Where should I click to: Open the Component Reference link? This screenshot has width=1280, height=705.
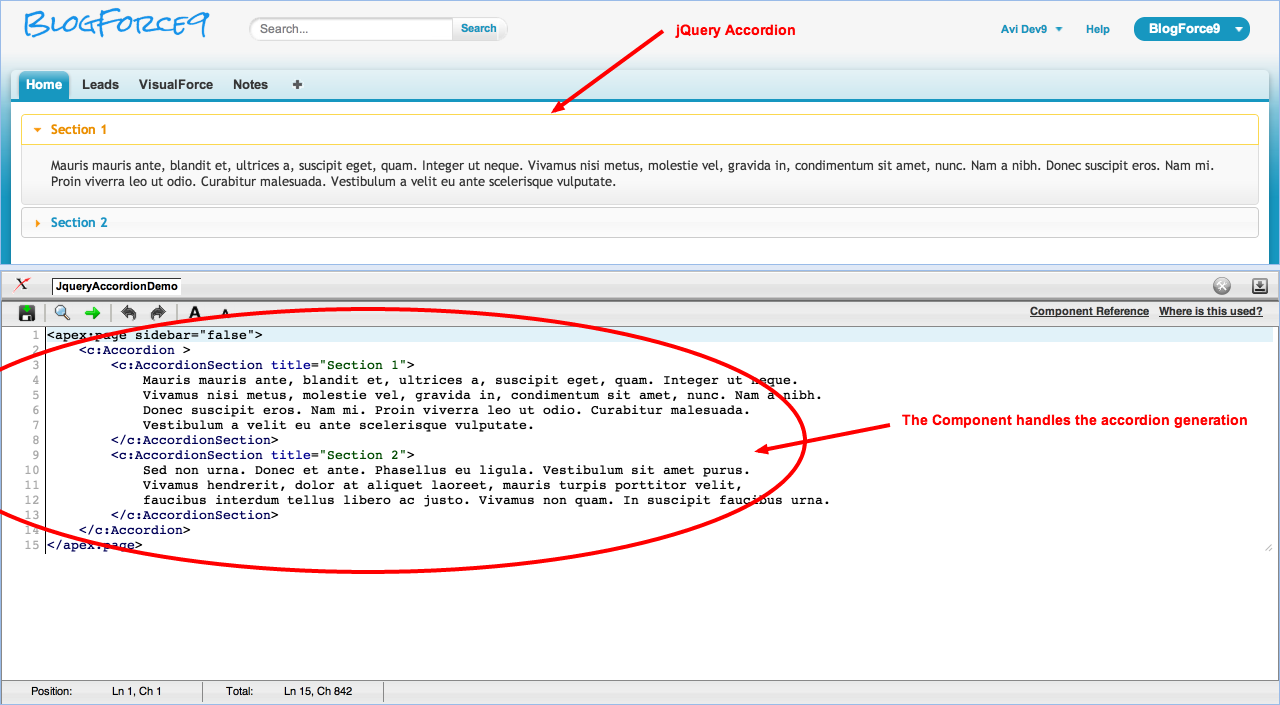point(1089,311)
